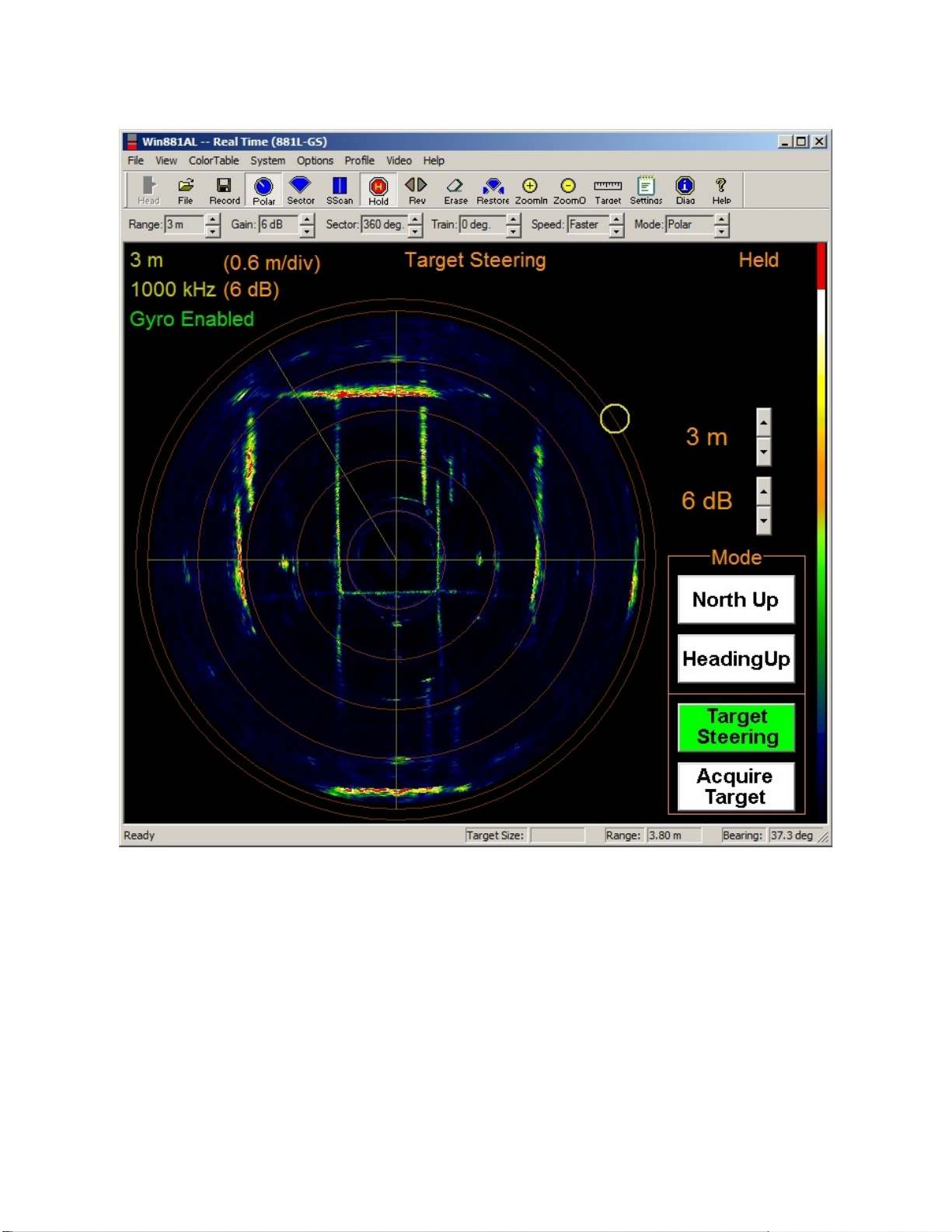Increase Gain with the up spinner arrow

coord(307,219)
